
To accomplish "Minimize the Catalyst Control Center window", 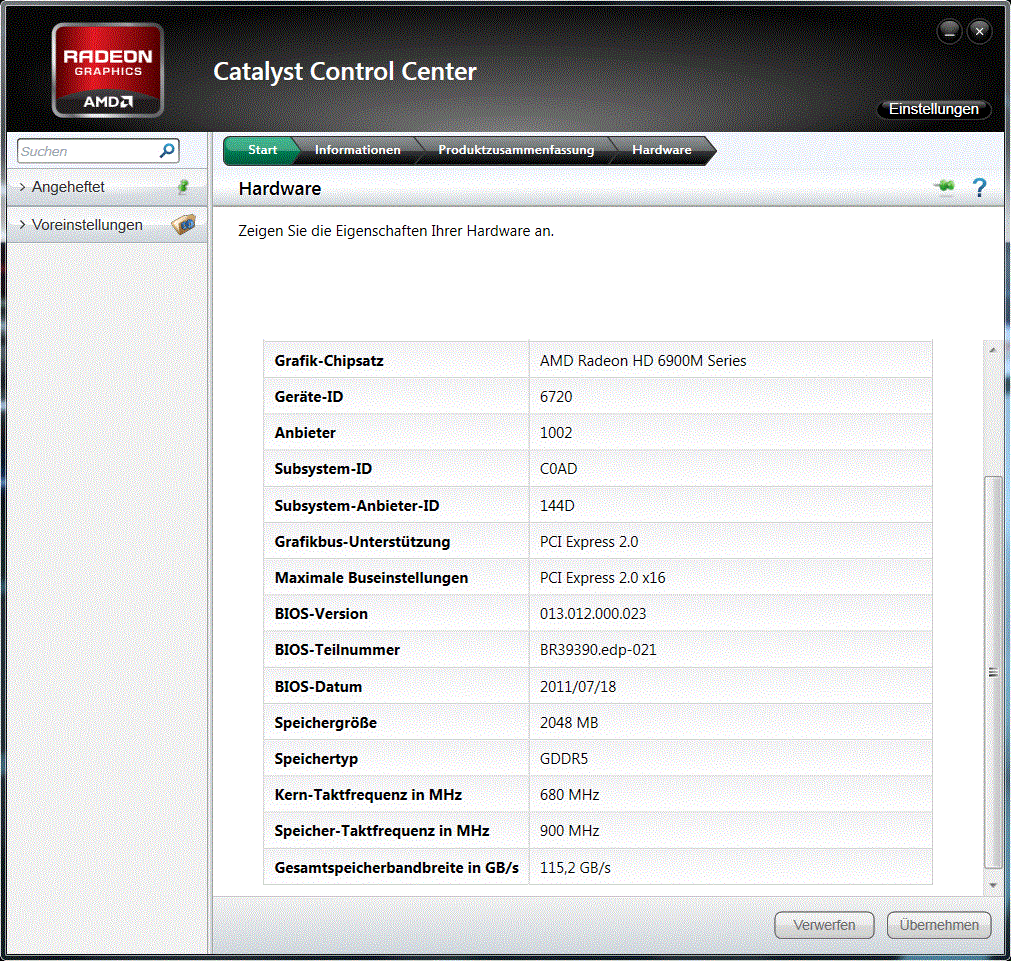I will click(949, 32).
